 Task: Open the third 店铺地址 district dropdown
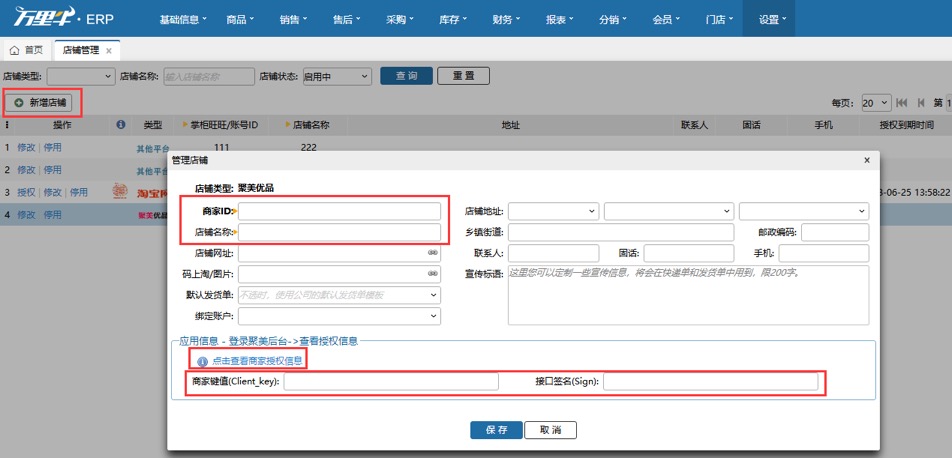[x=804, y=211]
